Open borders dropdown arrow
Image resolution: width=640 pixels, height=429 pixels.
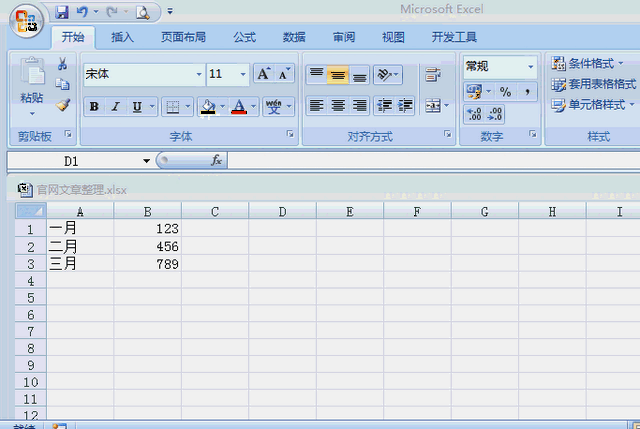(188, 107)
